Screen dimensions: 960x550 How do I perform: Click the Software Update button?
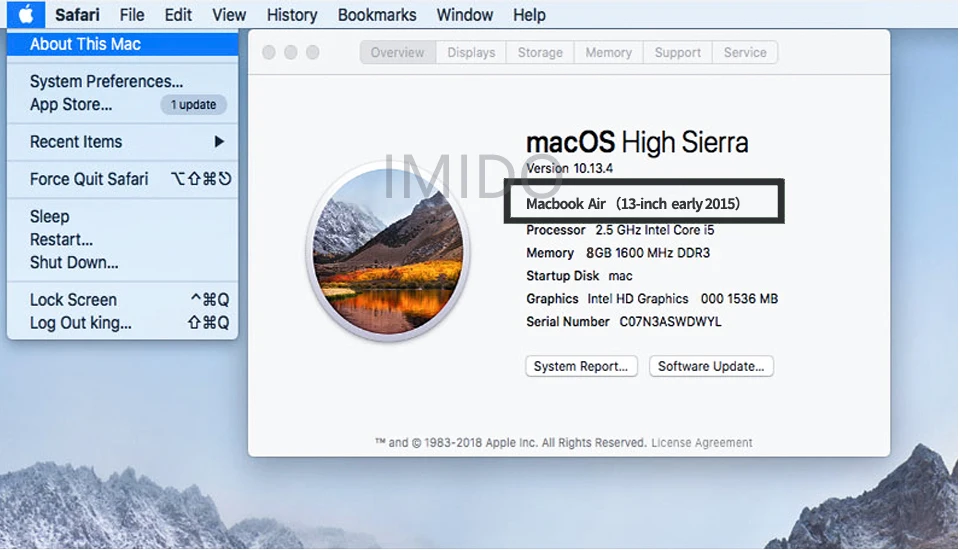[711, 366]
